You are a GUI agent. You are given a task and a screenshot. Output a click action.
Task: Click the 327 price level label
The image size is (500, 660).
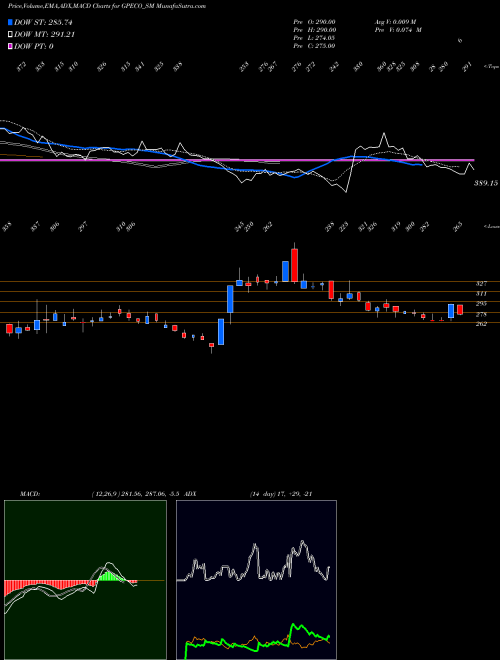pos(481,284)
